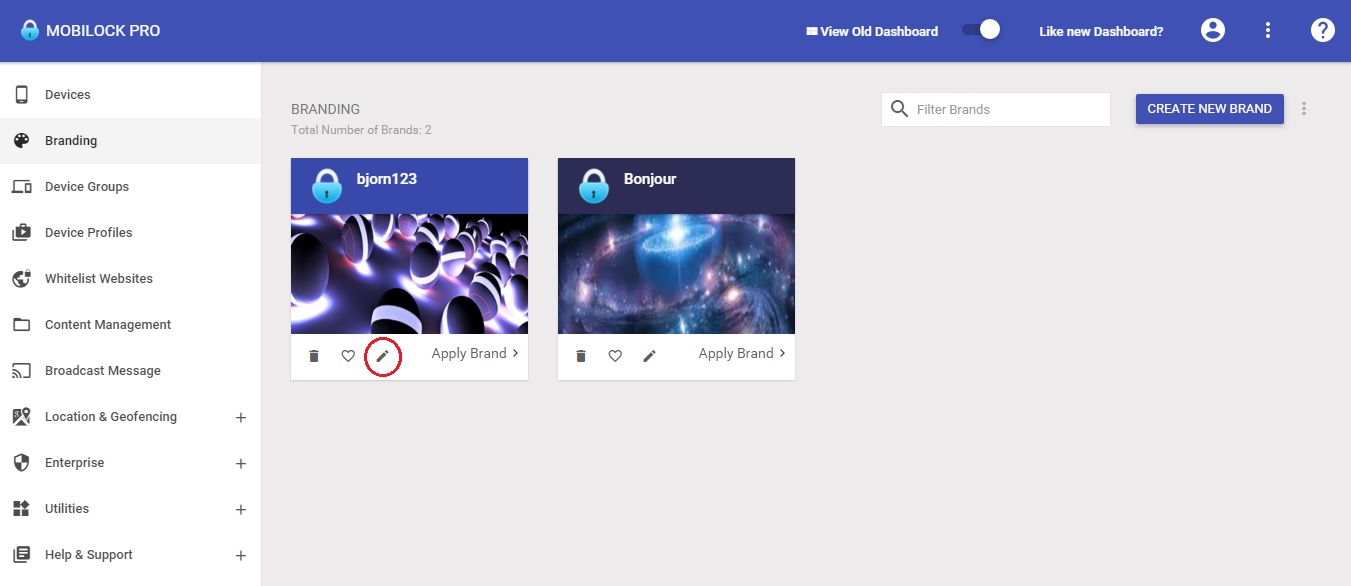1351x586 pixels.
Task: Click the Branding palette icon
Action: [x=21, y=141]
